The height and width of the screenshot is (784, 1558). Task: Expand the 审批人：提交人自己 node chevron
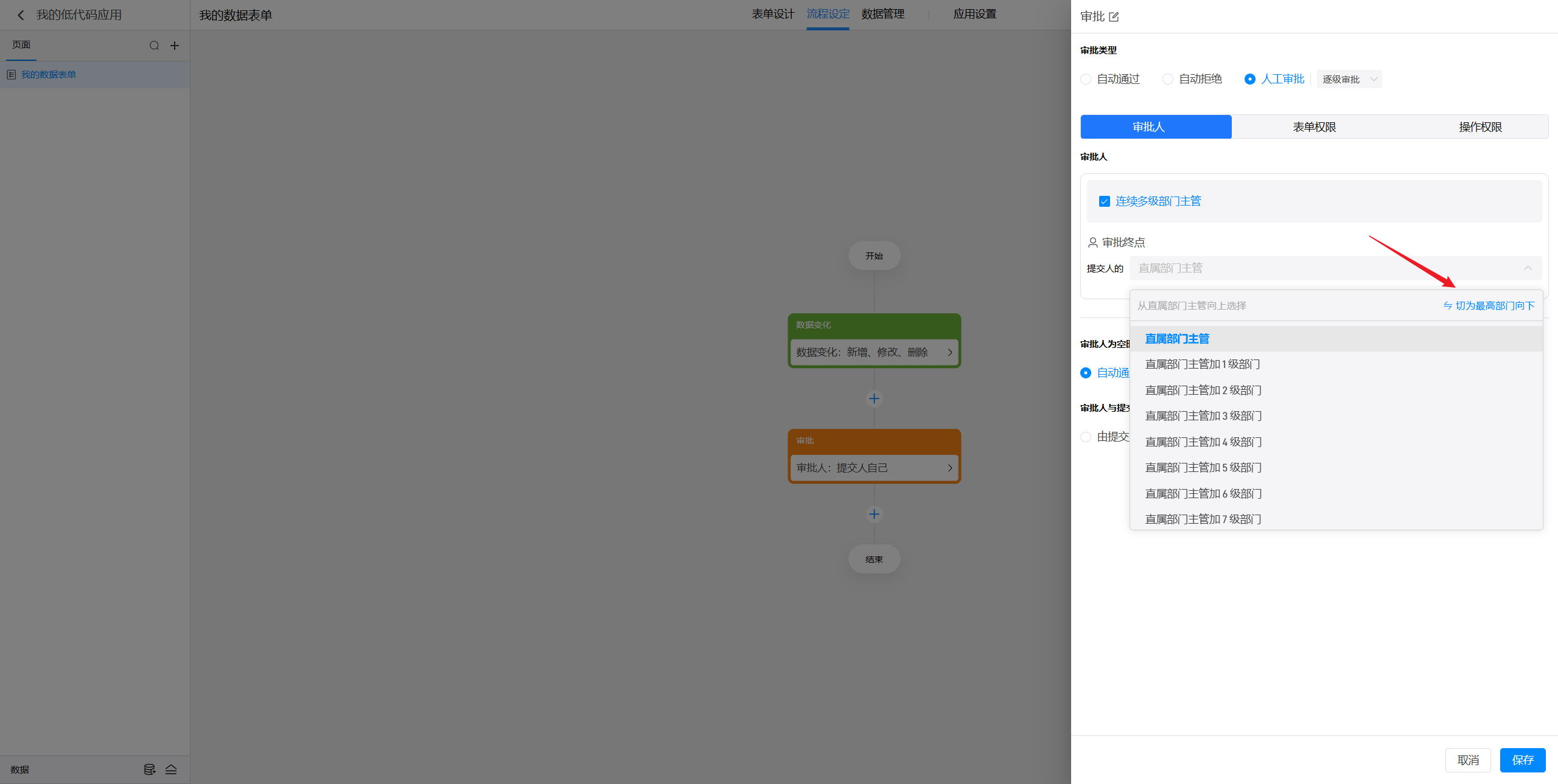(x=949, y=468)
